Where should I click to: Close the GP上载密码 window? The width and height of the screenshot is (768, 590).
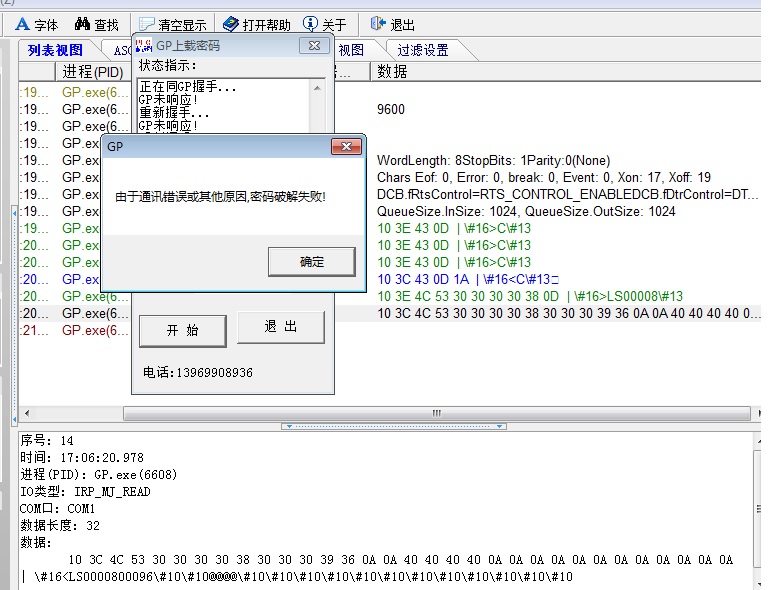point(314,46)
